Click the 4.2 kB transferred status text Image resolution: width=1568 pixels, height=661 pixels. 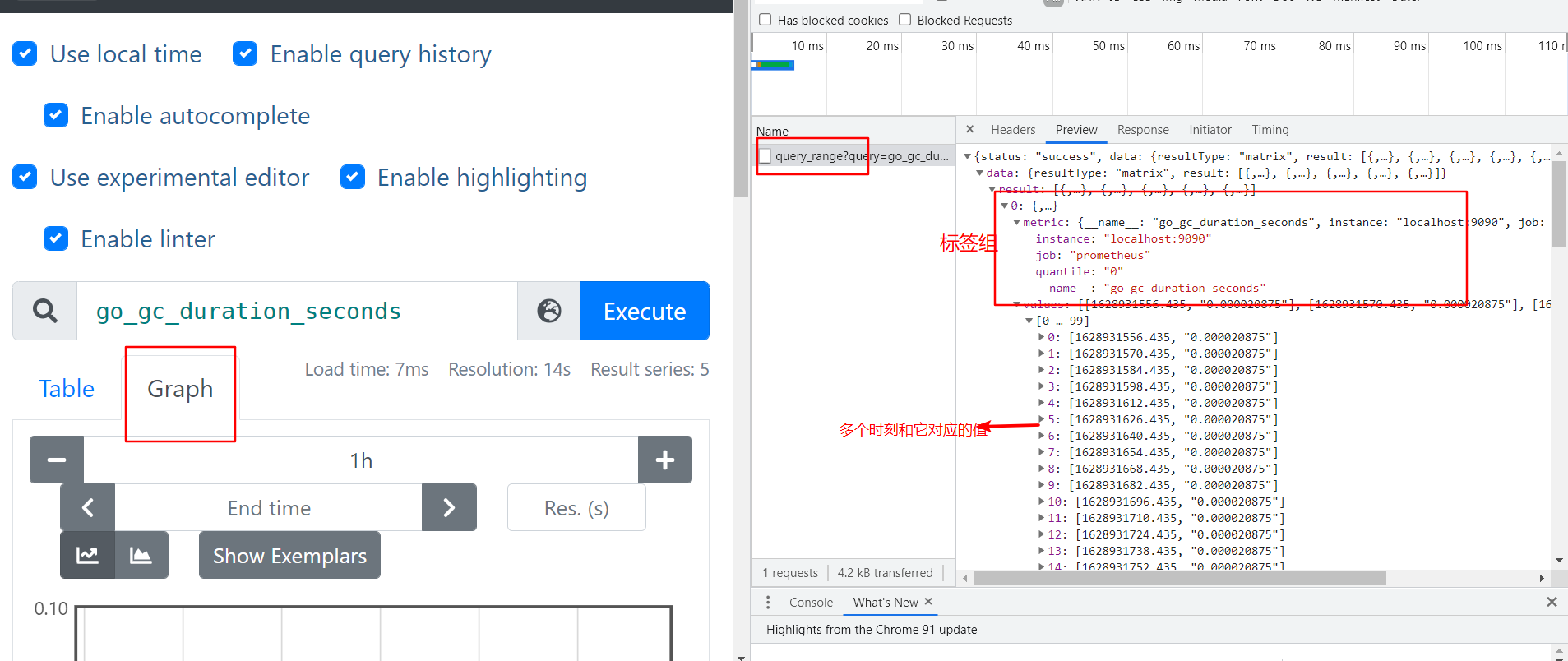885,573
